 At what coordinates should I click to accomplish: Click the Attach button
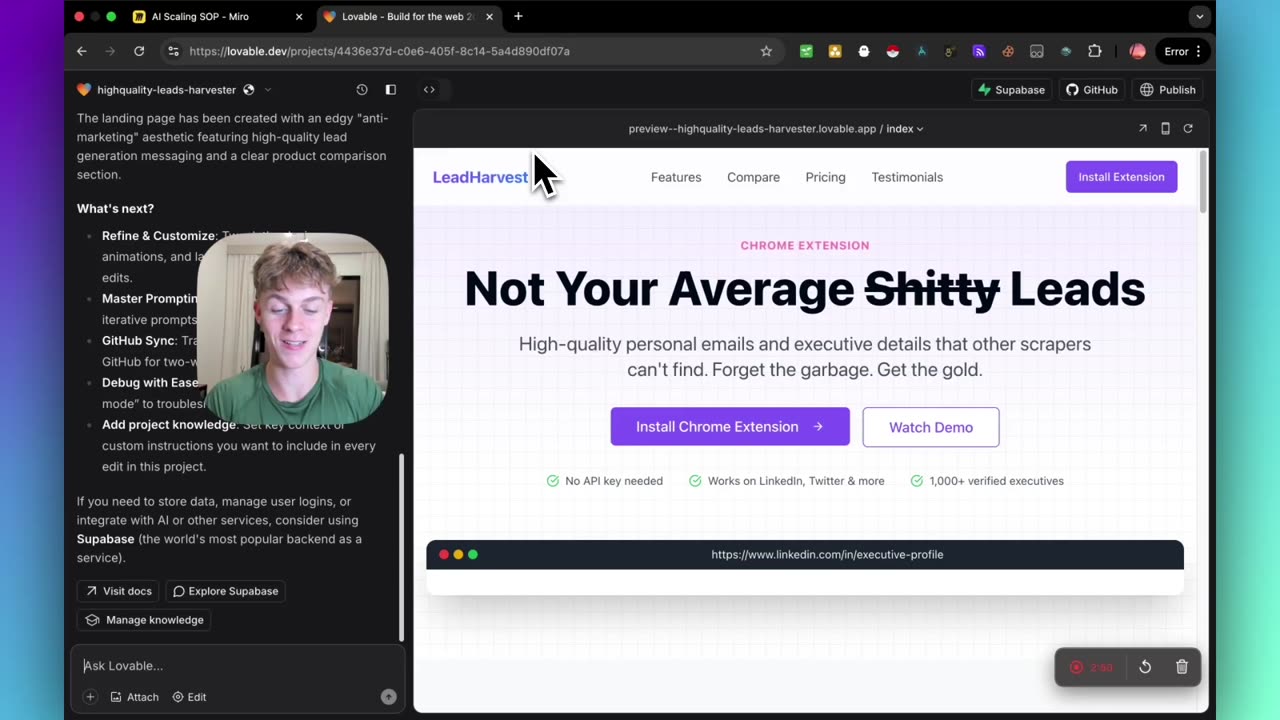(x=134, y=697)
